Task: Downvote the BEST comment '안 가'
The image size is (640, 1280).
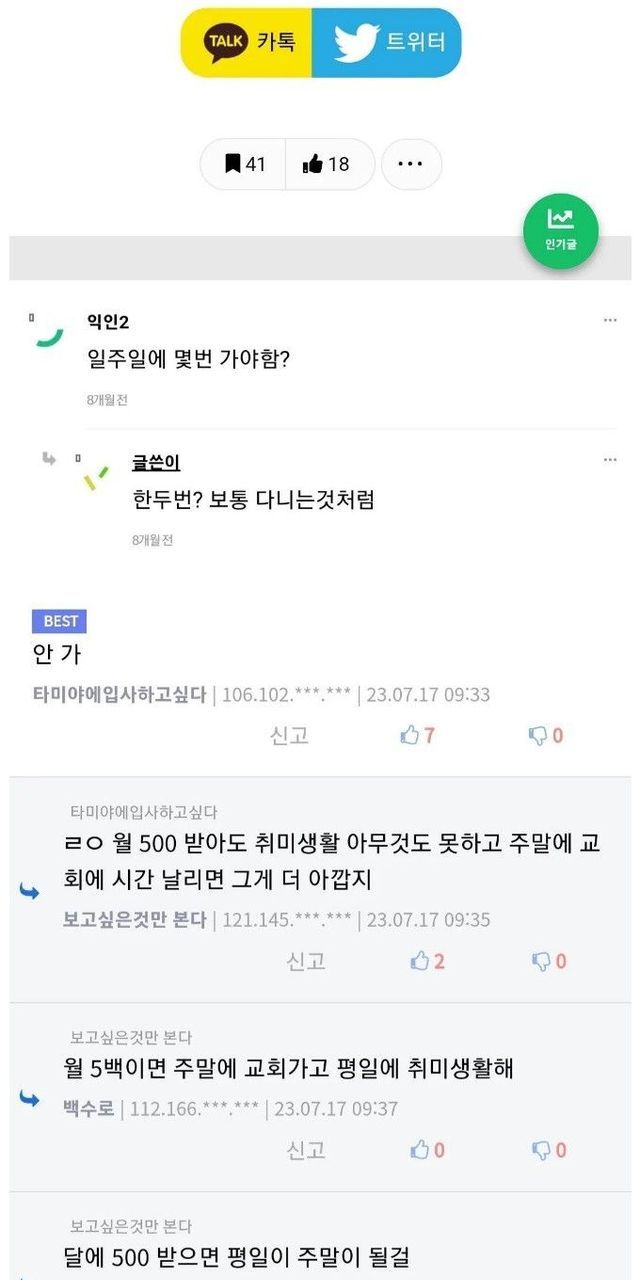Action: click(546, 736)
